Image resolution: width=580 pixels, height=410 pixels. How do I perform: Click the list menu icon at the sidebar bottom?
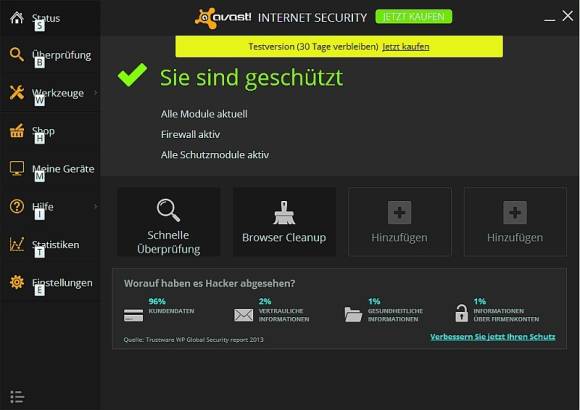(x=17, y=397)
